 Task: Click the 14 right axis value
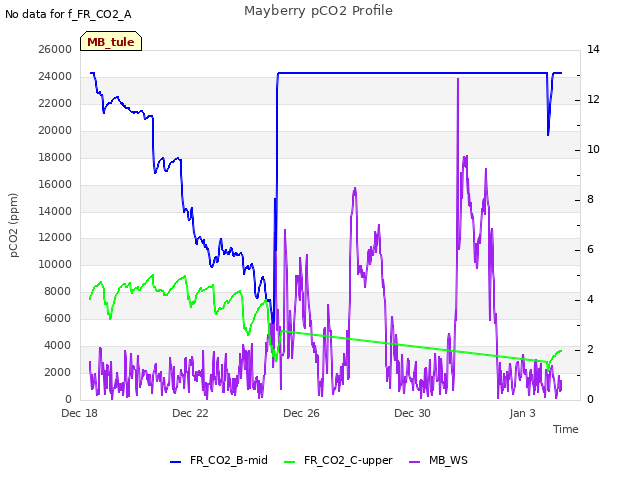(x=593, y=49)
